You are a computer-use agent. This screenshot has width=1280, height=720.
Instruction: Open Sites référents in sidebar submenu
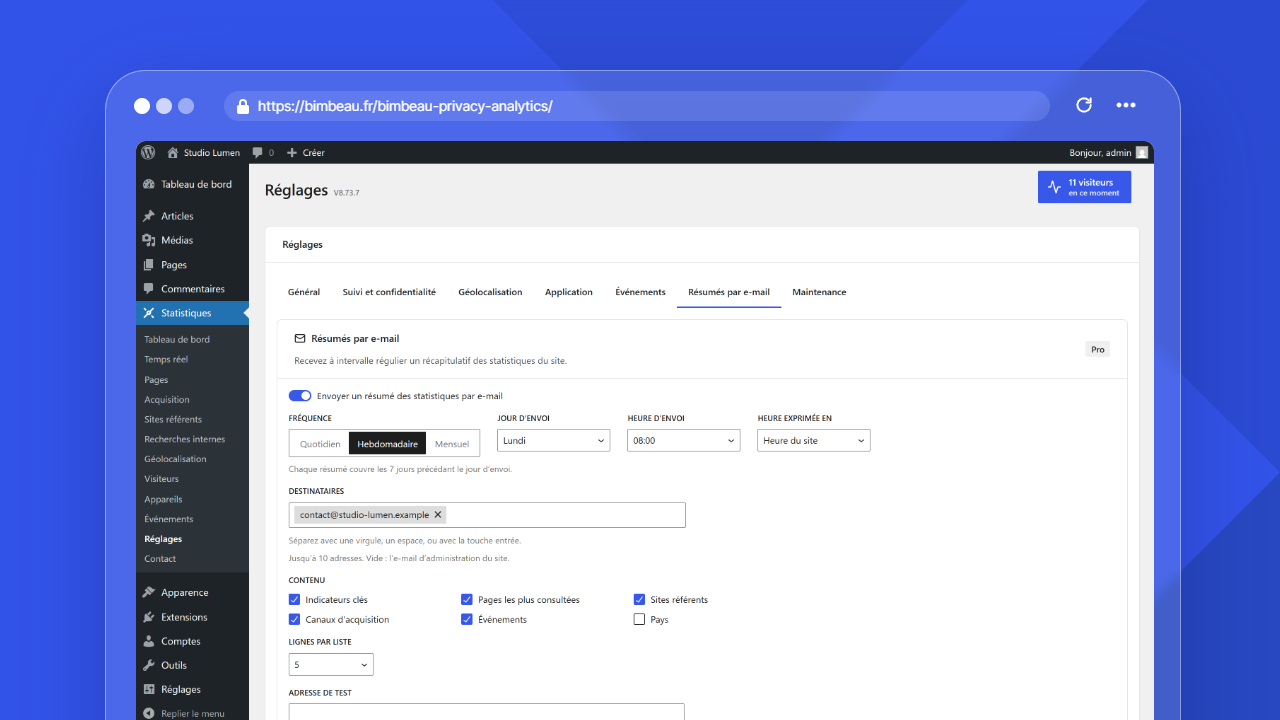[x=173, y=419]
